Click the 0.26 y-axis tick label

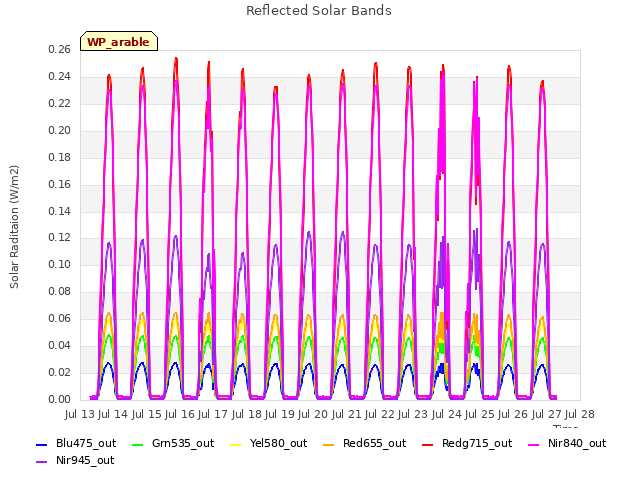[x=59, y=49]
